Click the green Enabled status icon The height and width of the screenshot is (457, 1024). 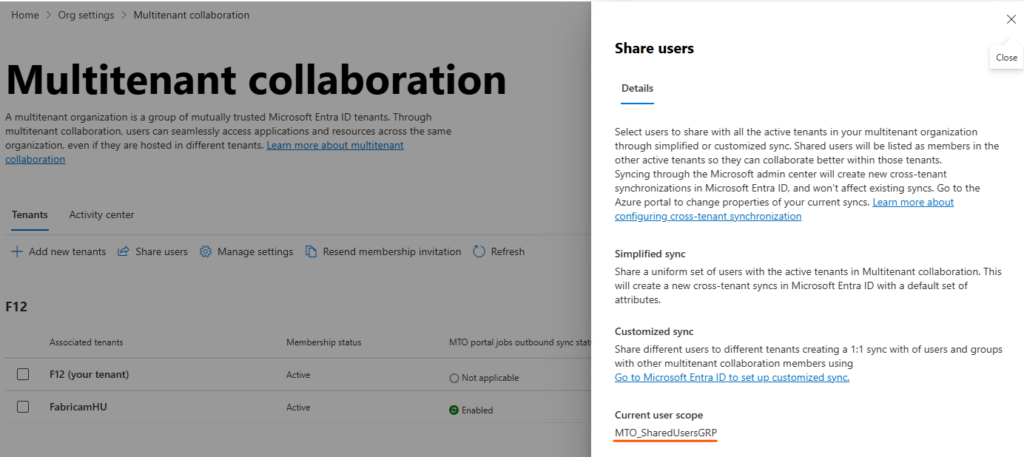pyautogui.click(x=453, y=410)
